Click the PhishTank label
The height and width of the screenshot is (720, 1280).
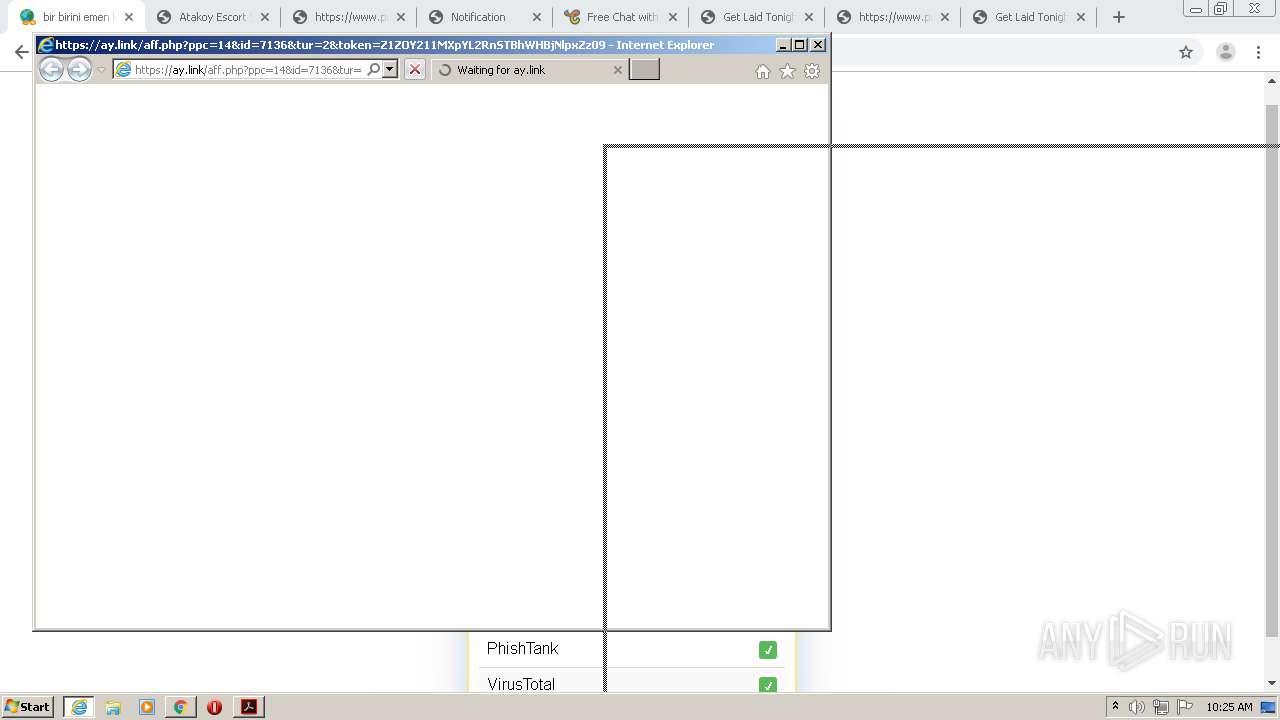tap(522, 649)
